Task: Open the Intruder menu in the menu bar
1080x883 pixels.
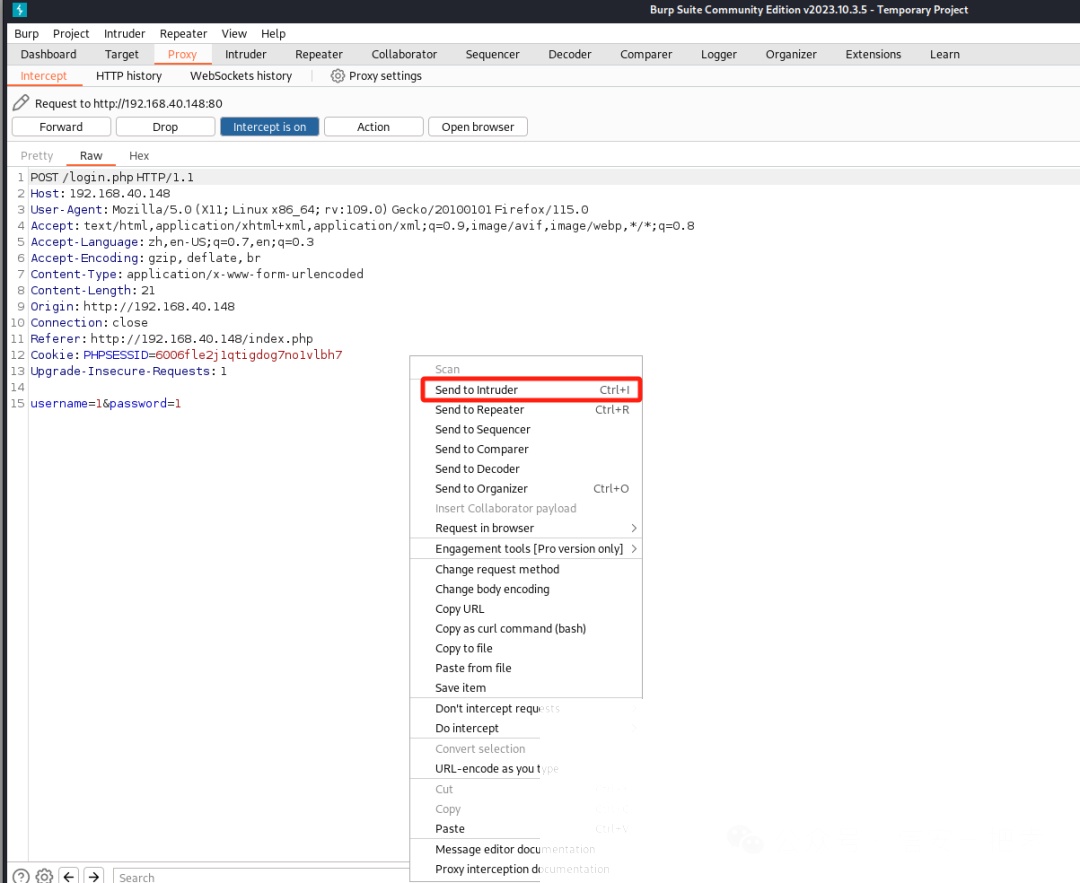Action: click(x=125, y=33)
